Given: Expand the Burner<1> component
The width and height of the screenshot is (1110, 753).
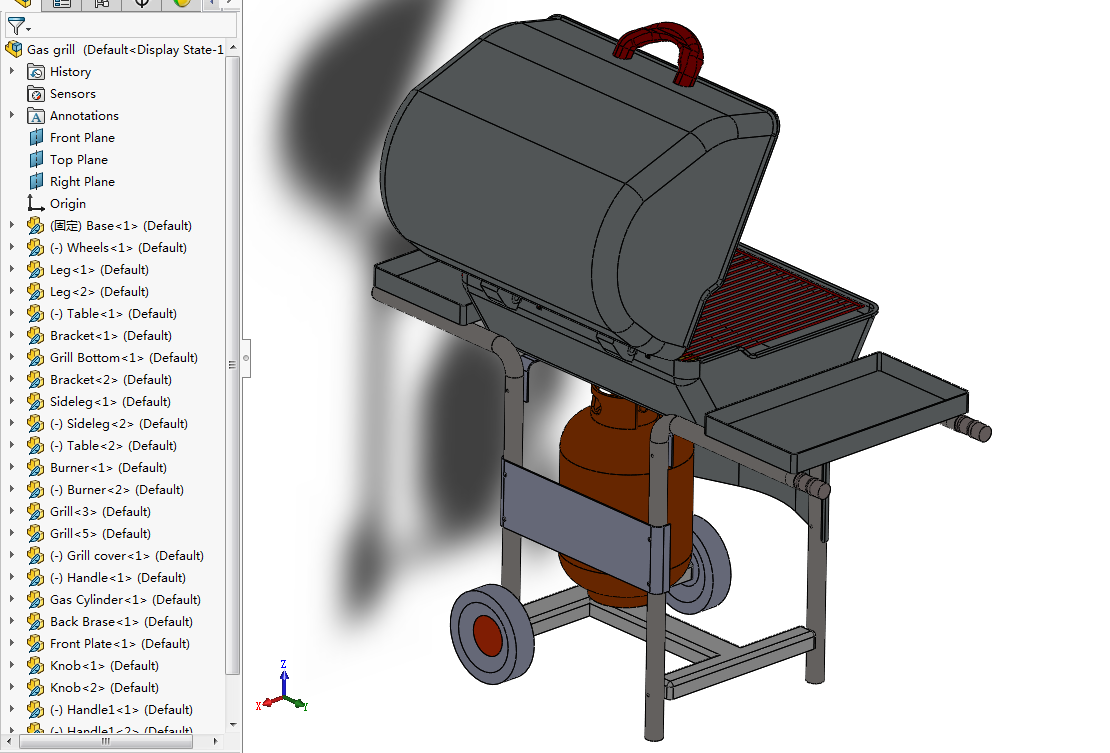Looking at the screenshot, I should coord(10,467).
